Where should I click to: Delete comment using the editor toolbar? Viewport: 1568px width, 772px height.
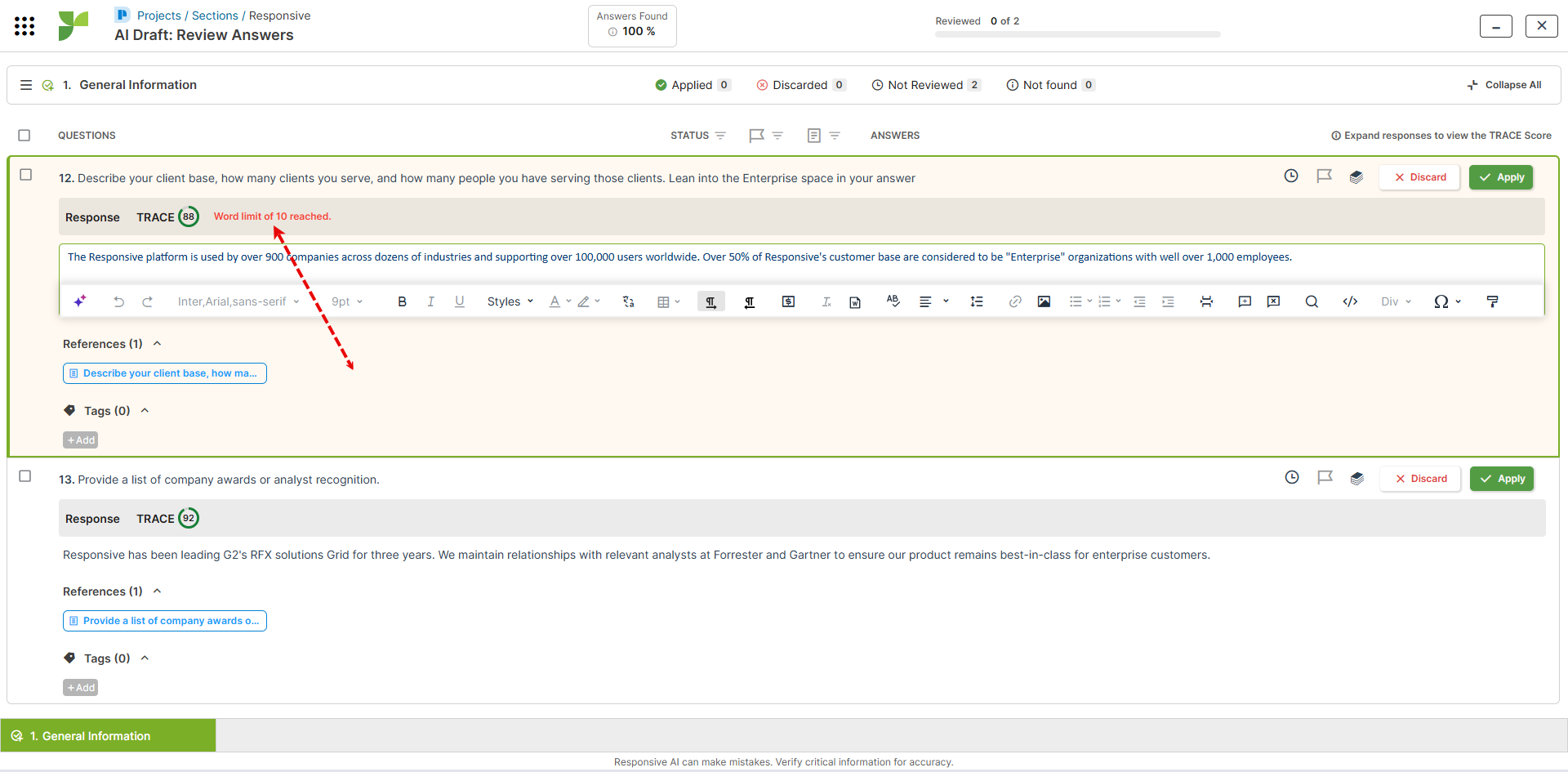1273,301
